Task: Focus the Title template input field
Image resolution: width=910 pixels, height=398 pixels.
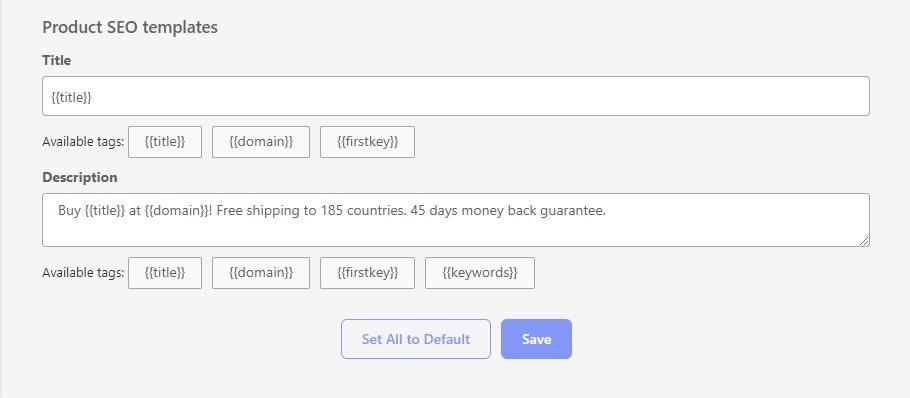Action: pyautogui.click(x=456, y=96)
